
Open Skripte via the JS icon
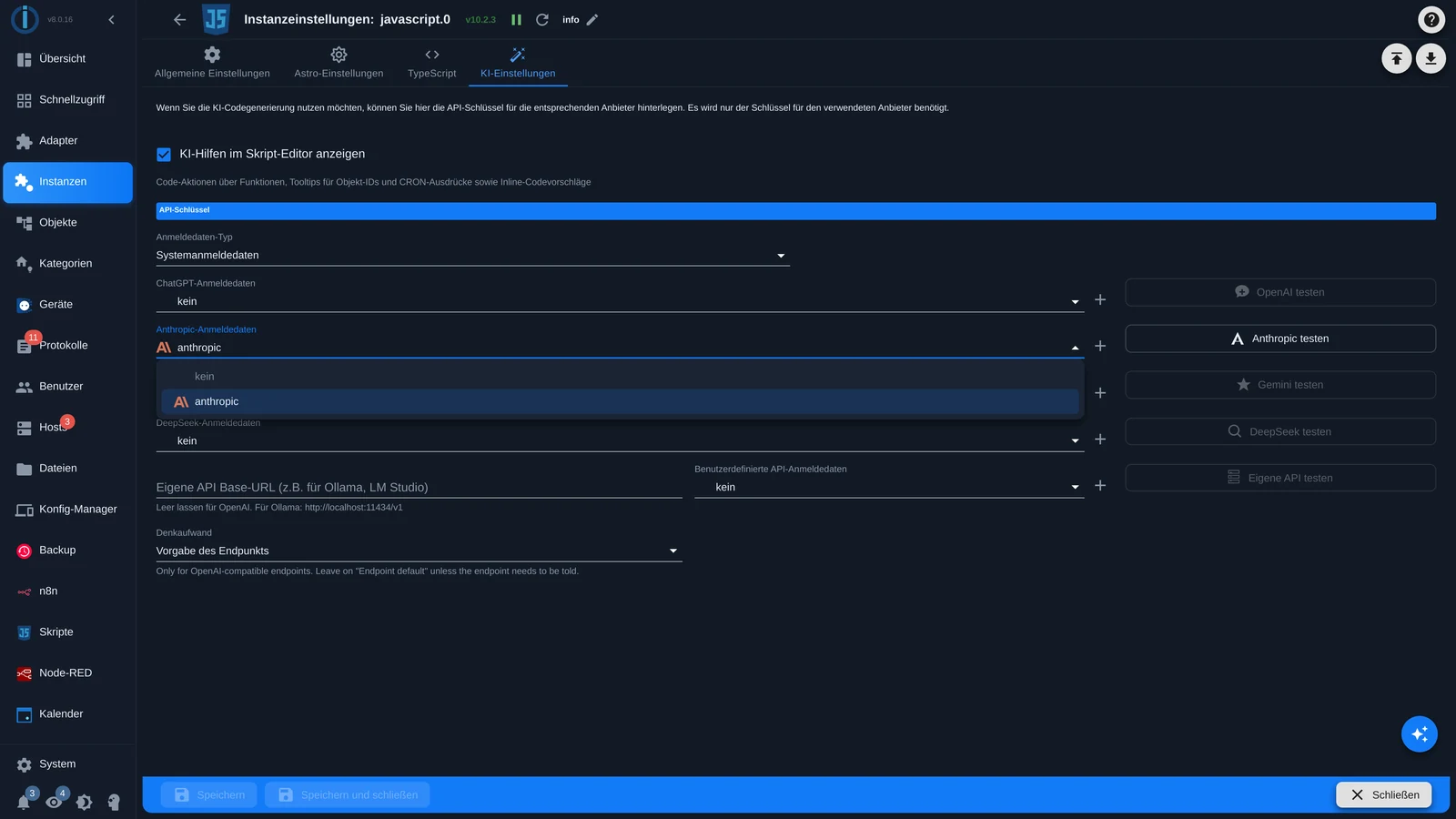coord(25,632)
